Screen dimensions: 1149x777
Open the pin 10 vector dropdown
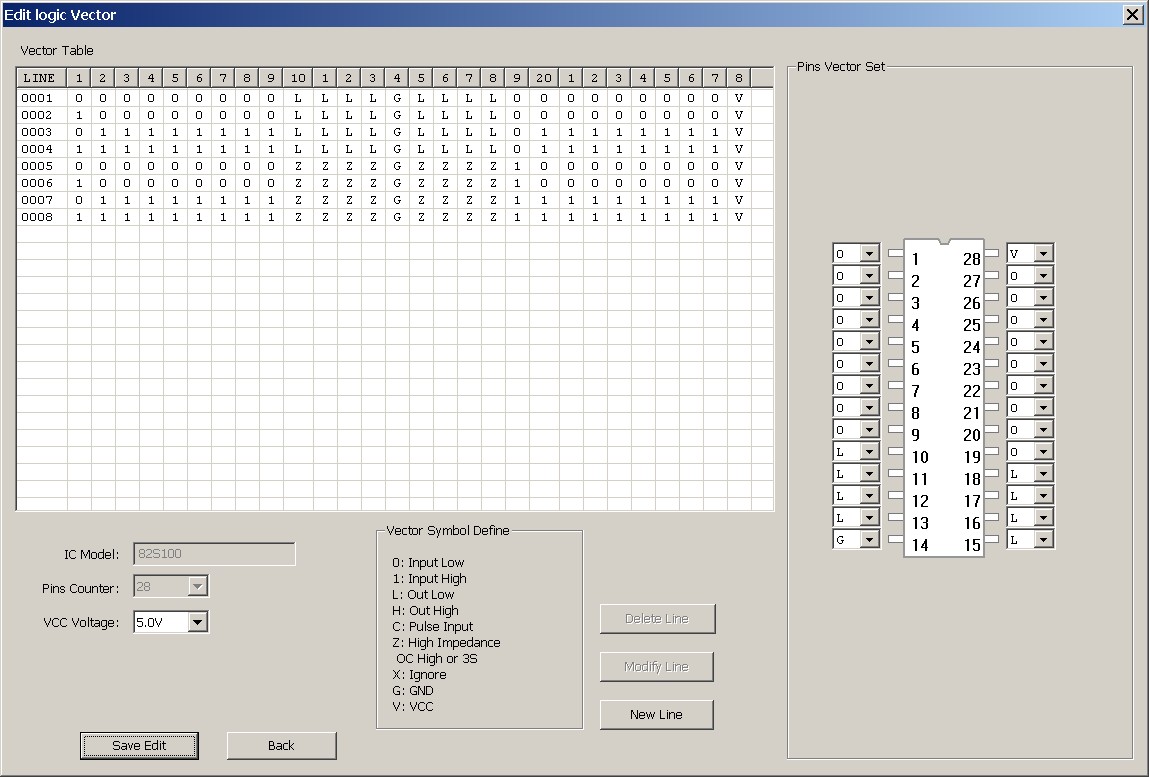[869, 452]
